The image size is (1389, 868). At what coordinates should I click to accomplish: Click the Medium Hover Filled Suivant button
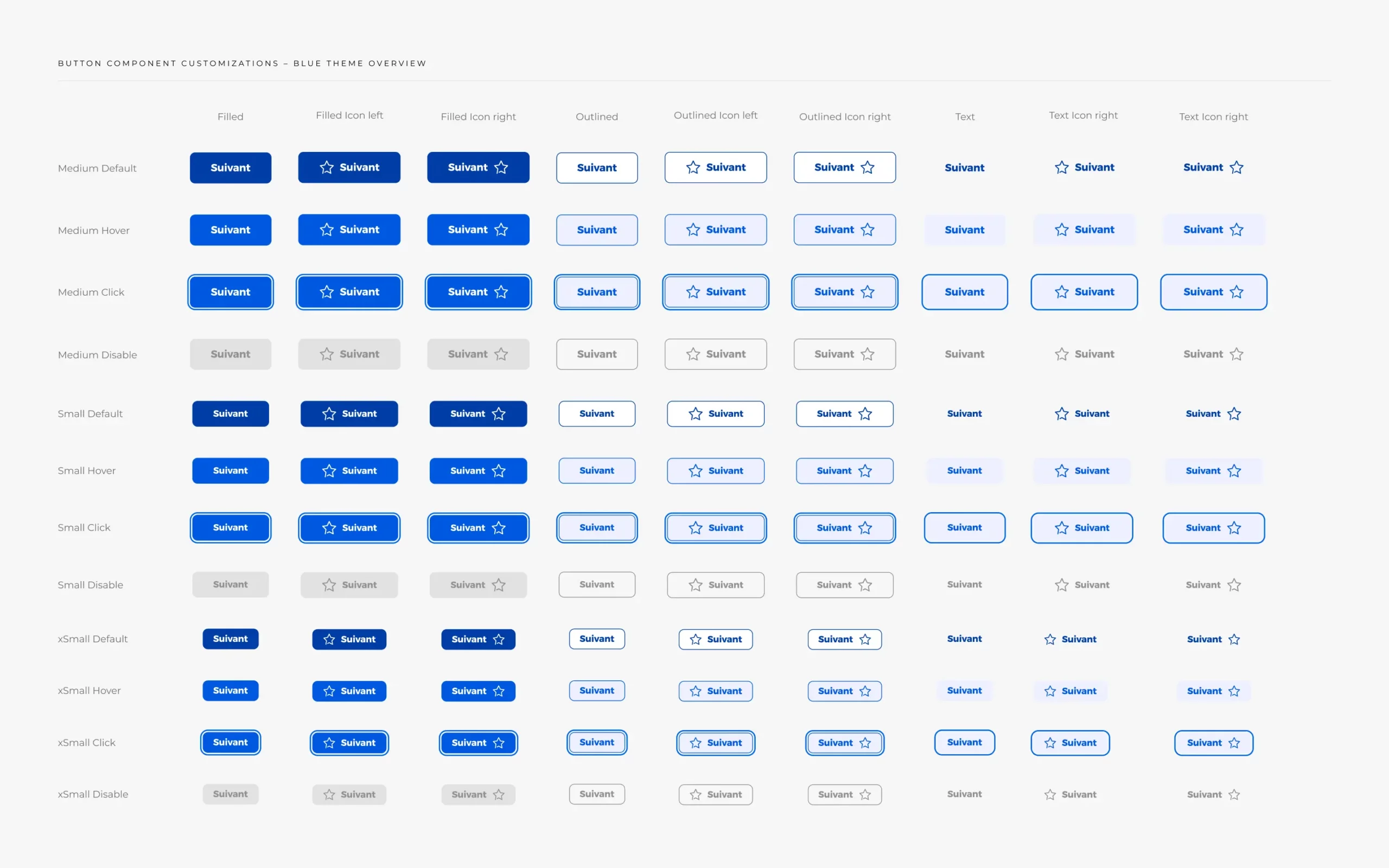[x=231, y=229]
